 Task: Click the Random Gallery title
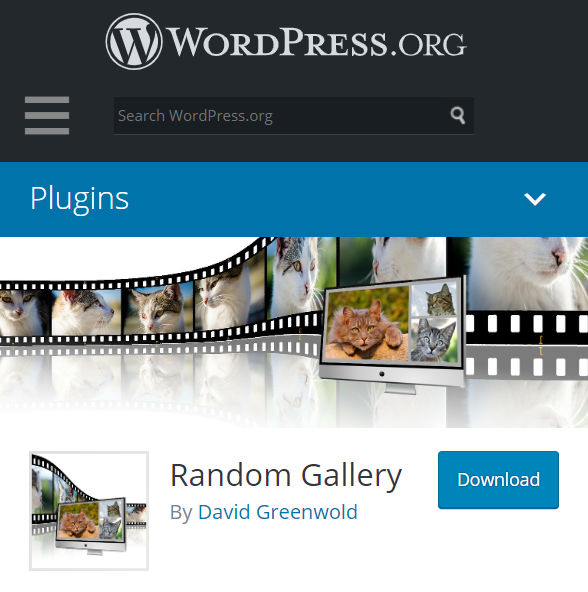click(286, 476)
